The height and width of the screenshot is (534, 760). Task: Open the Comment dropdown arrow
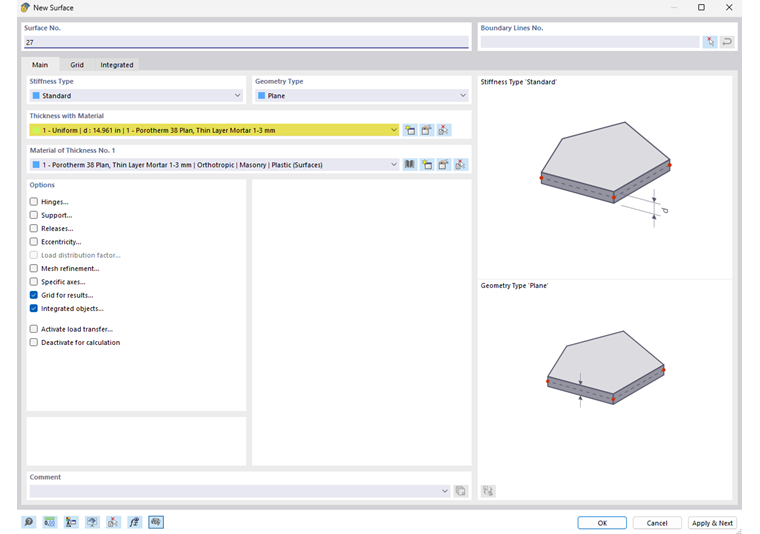pos(445,491)
